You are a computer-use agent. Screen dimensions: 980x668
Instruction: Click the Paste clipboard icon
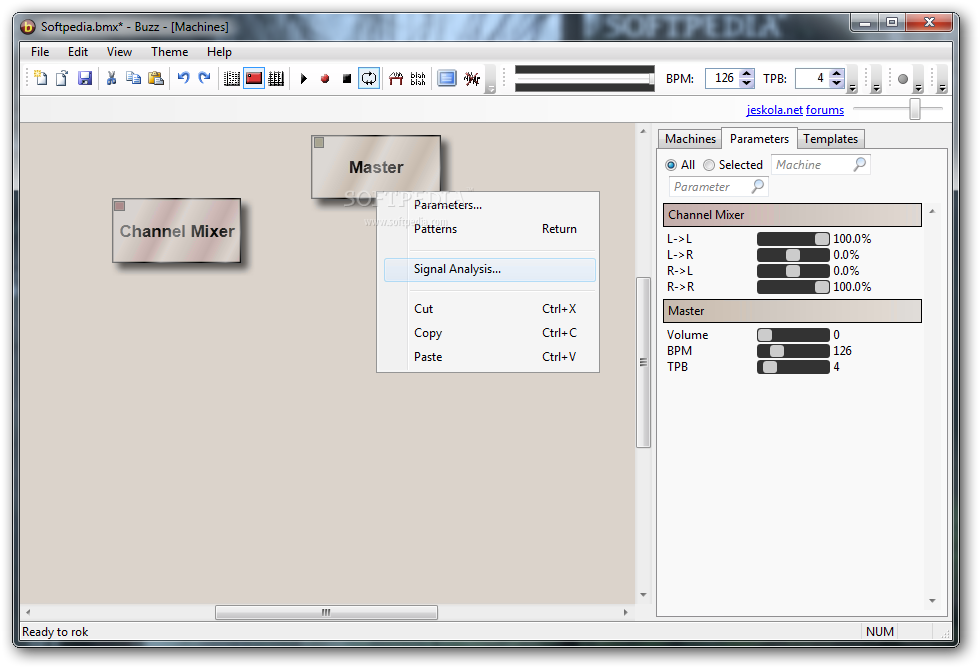click(x=156, y=78)
